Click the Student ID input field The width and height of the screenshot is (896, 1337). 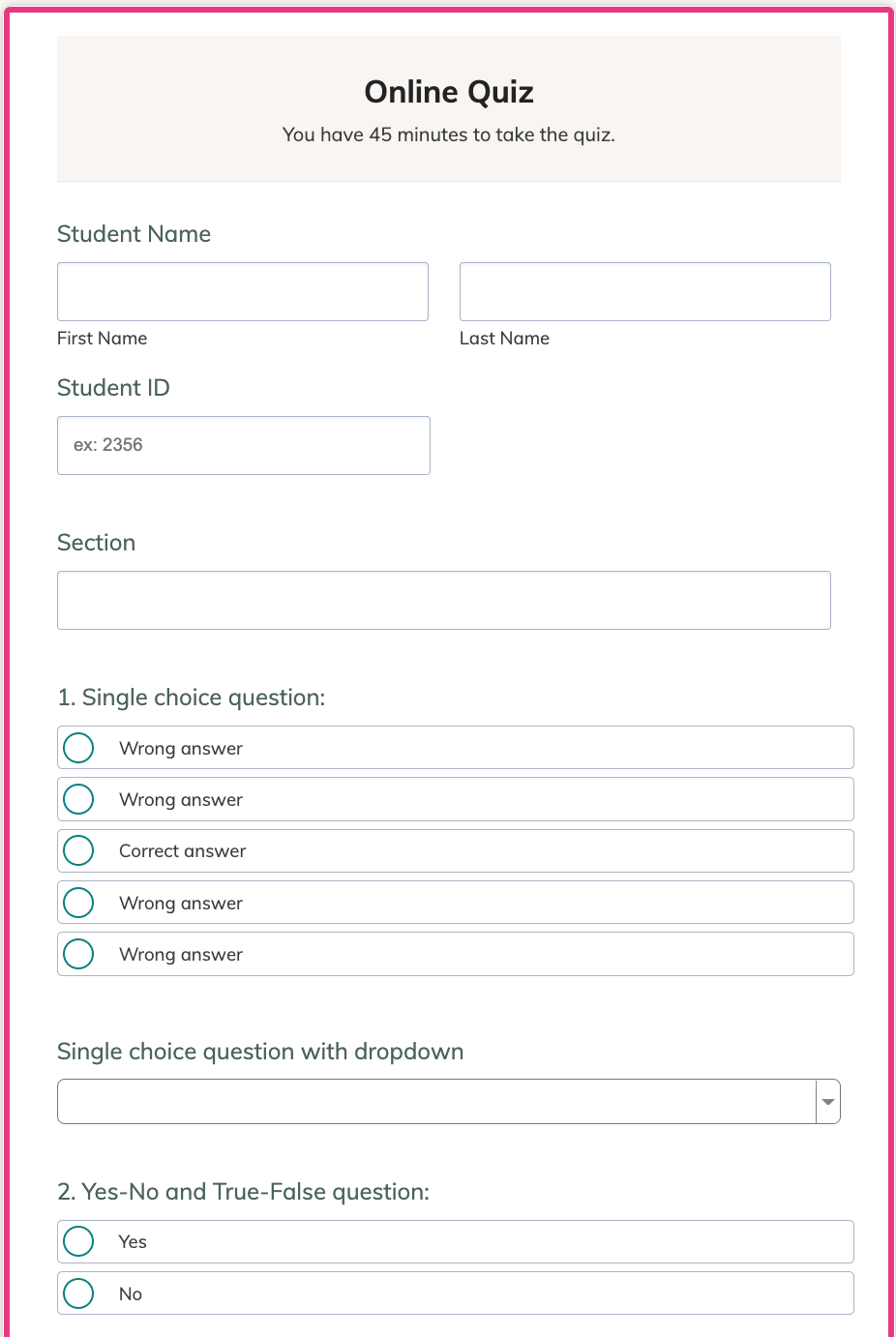click(x=243, y=445)
